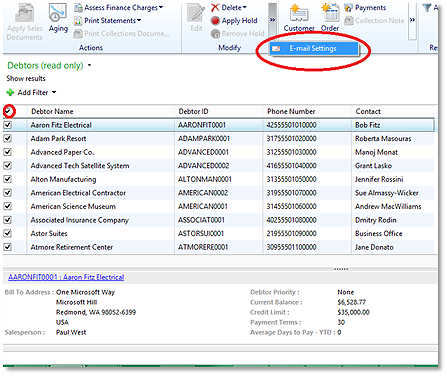Expand the Modify group overflow arrows

[x=273, y=20]
